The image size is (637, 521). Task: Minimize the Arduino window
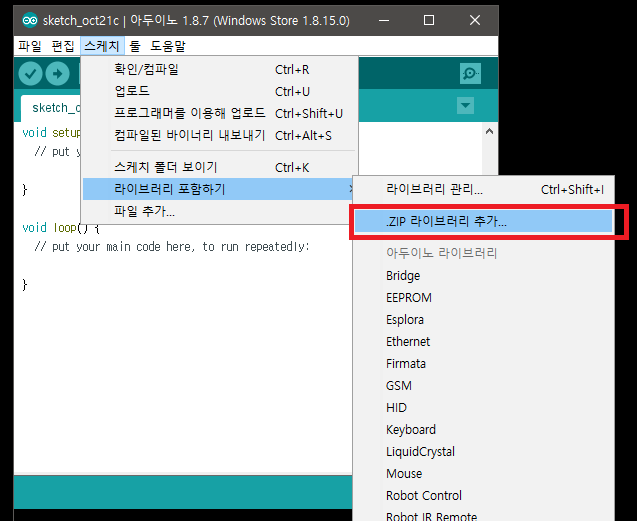point(384,20)
